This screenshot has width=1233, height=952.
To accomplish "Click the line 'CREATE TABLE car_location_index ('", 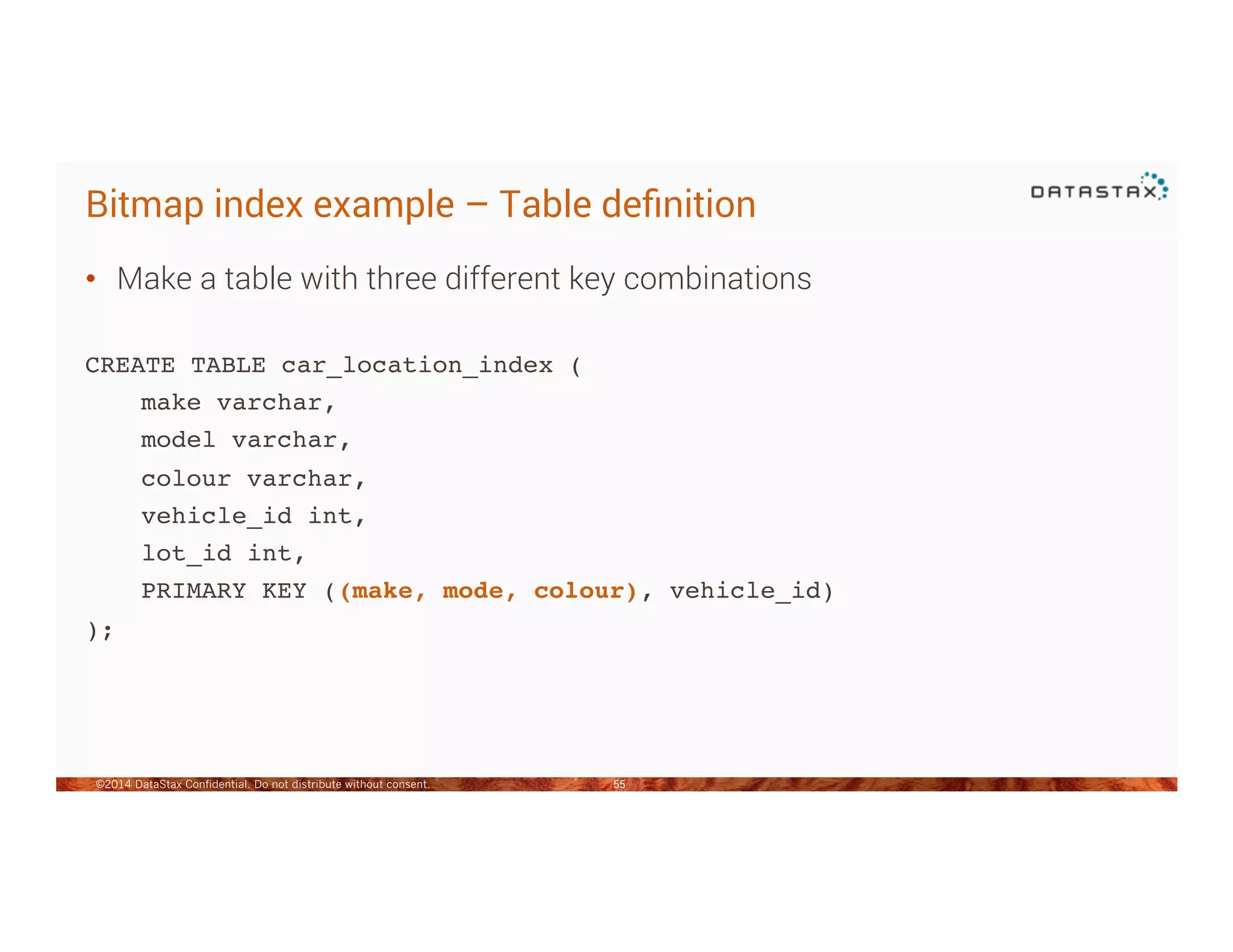I will [334, 365].
